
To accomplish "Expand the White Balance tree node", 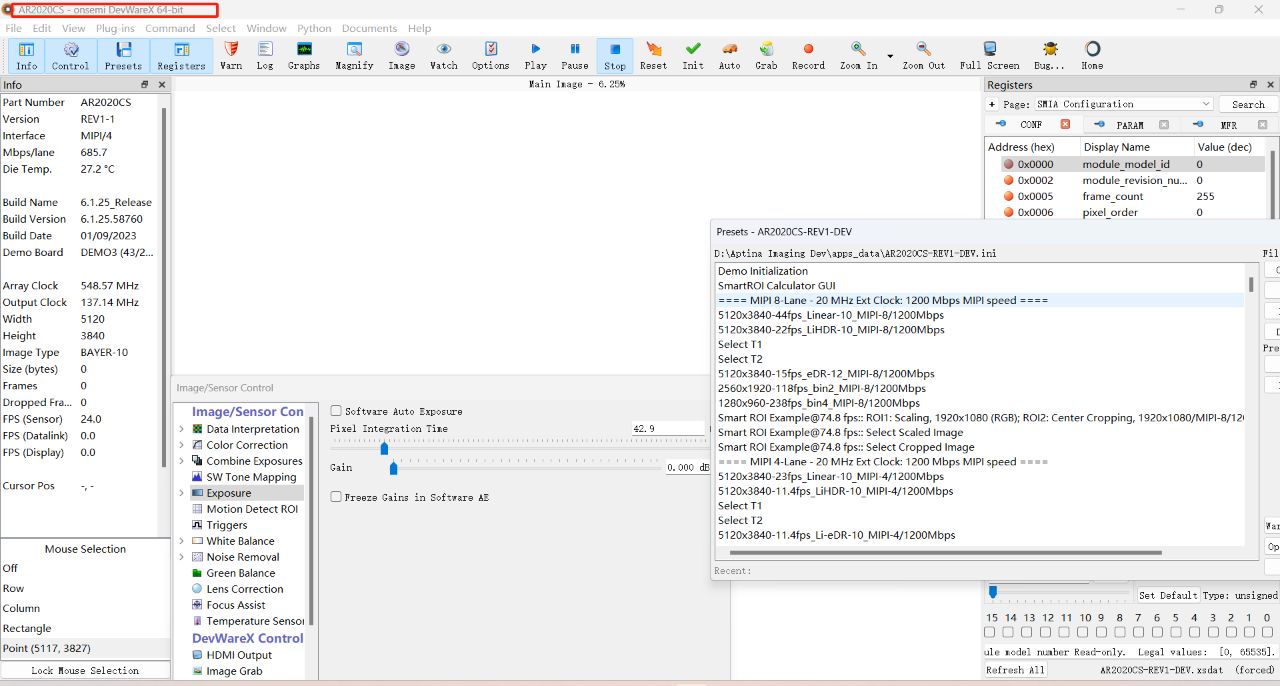I will coord(181,541).
